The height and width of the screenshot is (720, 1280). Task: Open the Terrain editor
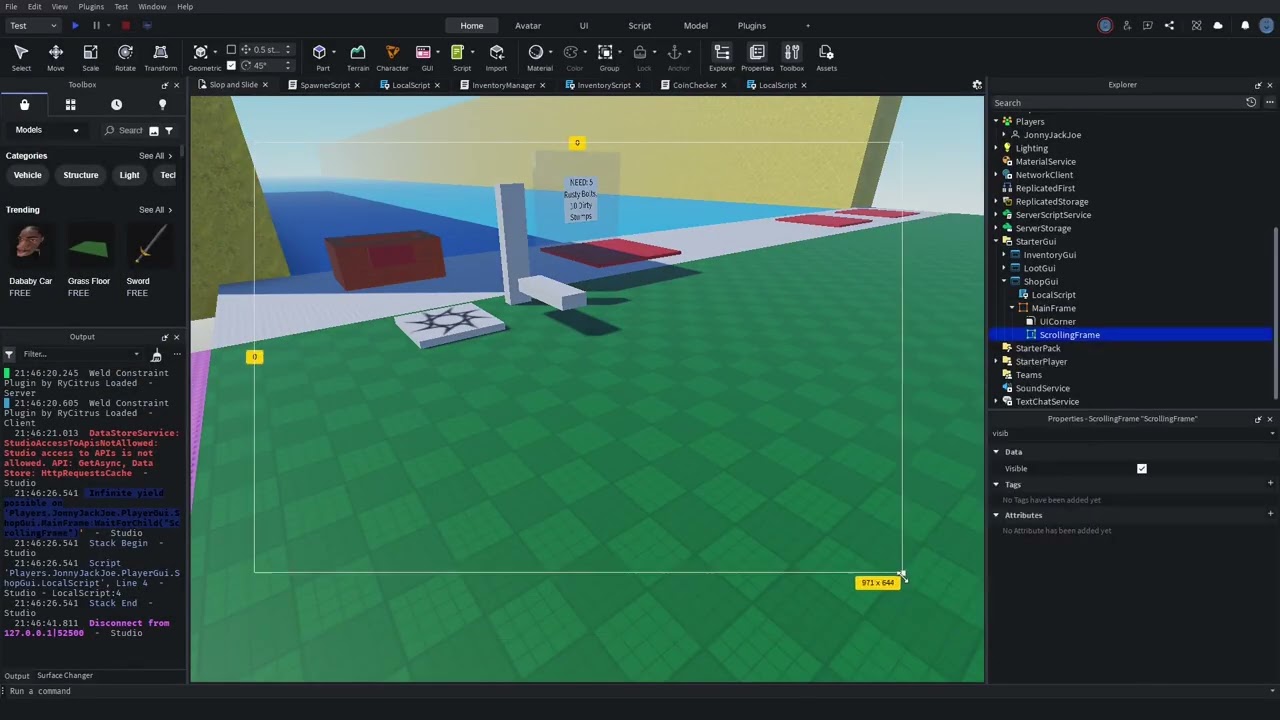(357, 58)
